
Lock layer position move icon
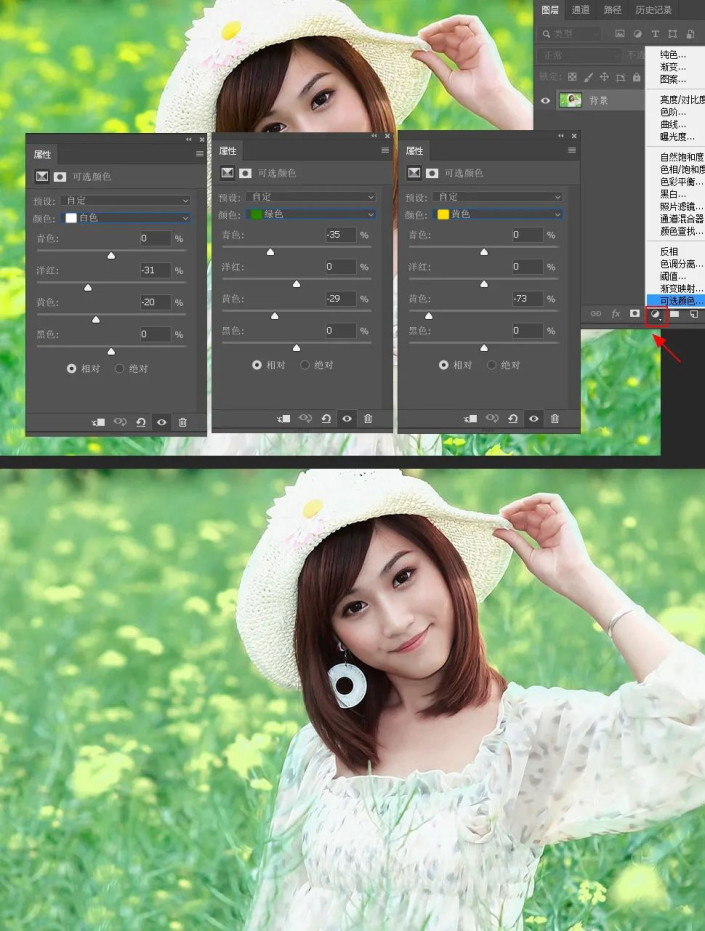604,77
